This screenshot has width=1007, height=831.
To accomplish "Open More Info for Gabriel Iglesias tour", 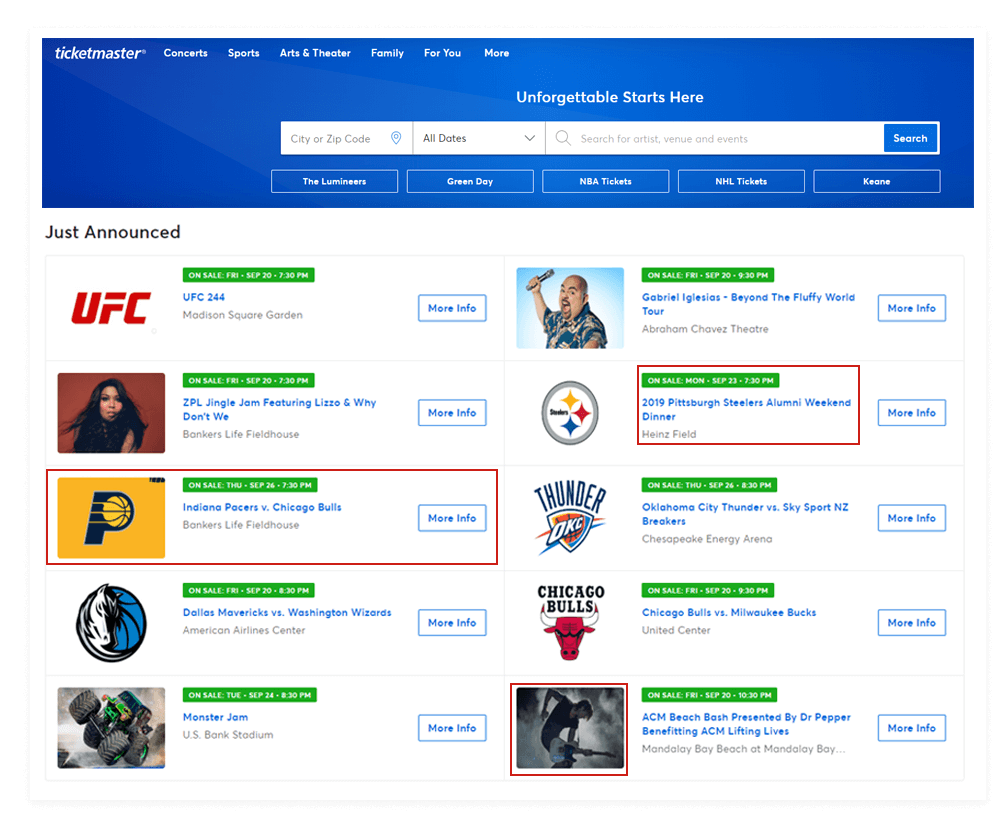I will (912, 308).
